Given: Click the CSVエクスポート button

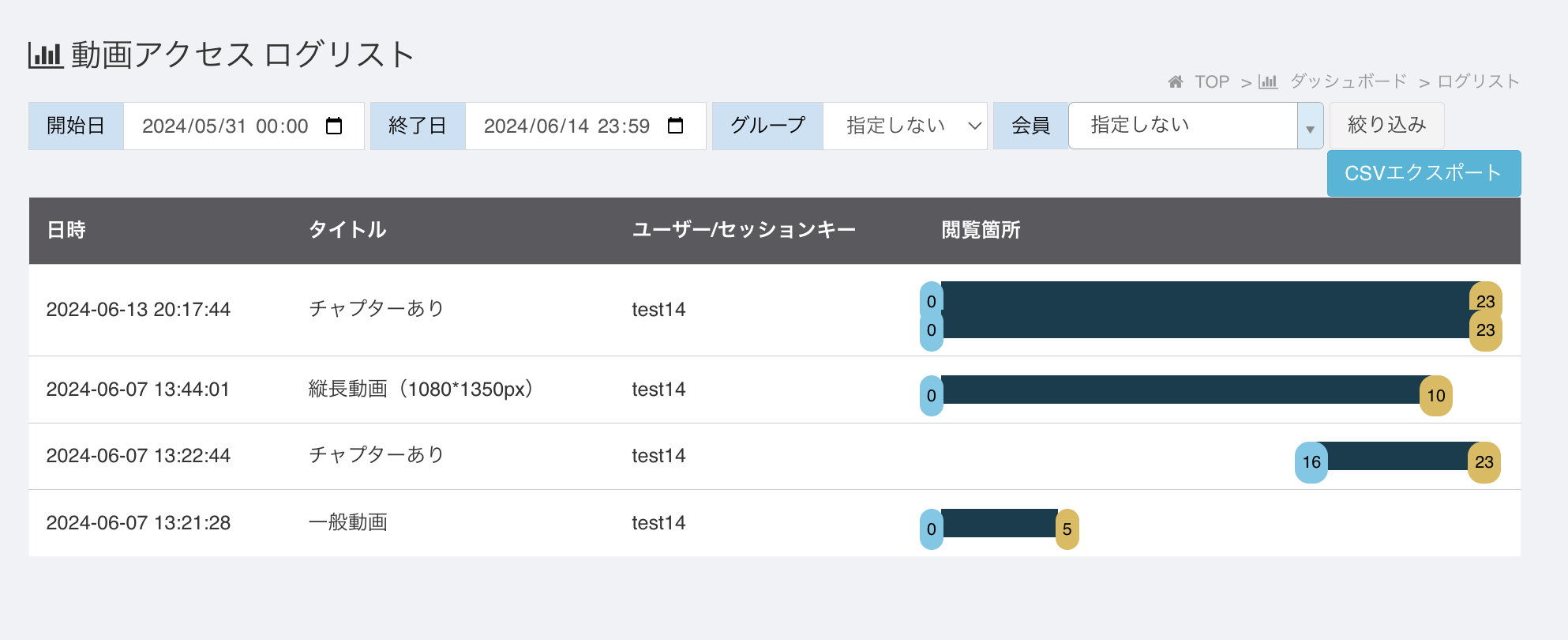Looking at the screenshot, I should tap(1424, 173).
